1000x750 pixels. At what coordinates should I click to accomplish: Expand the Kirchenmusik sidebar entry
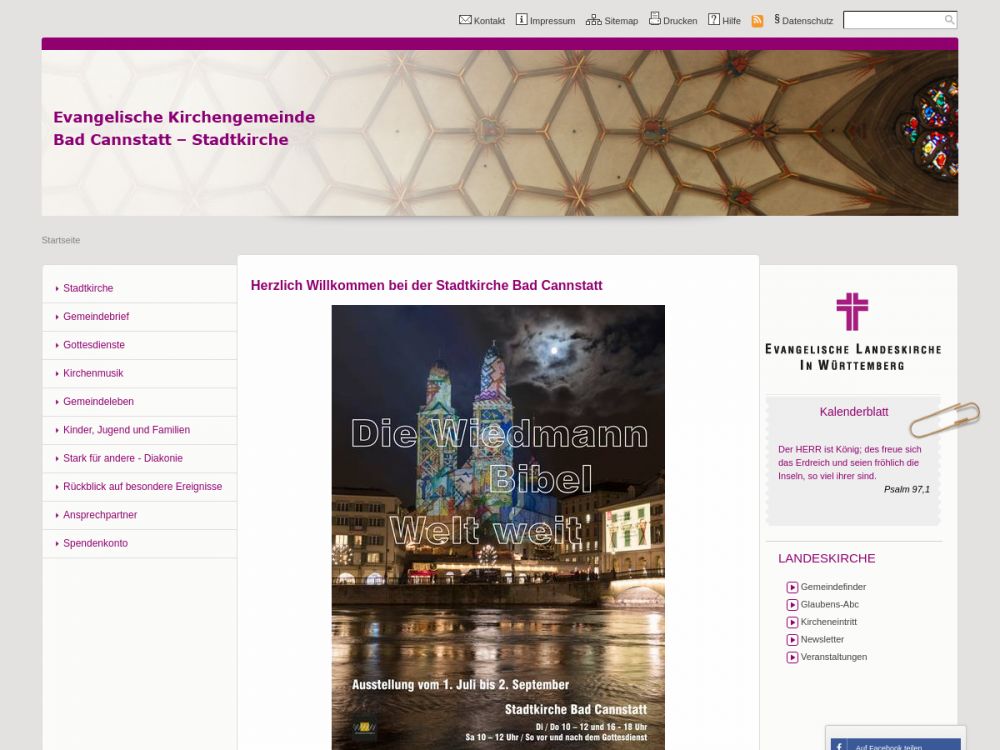click(x=93, y=373)
